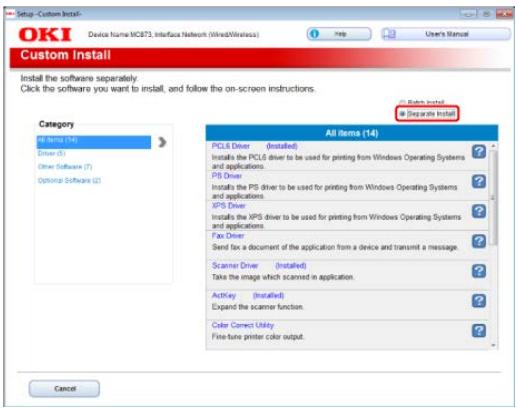Viewport: 517px width, 409px height.
Task: Click the All Items (14) list header
Action: [352, 133]
